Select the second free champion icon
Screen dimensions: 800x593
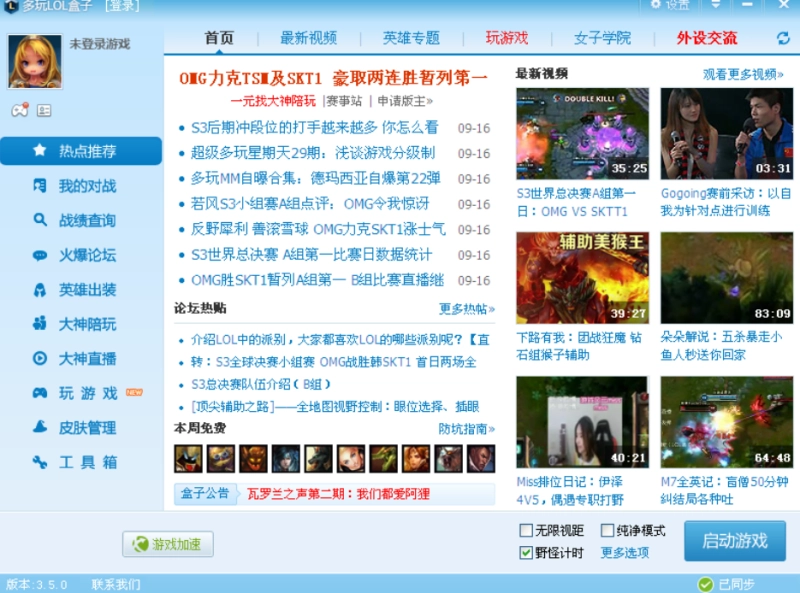pyautogui.click(x=221, y=458)
